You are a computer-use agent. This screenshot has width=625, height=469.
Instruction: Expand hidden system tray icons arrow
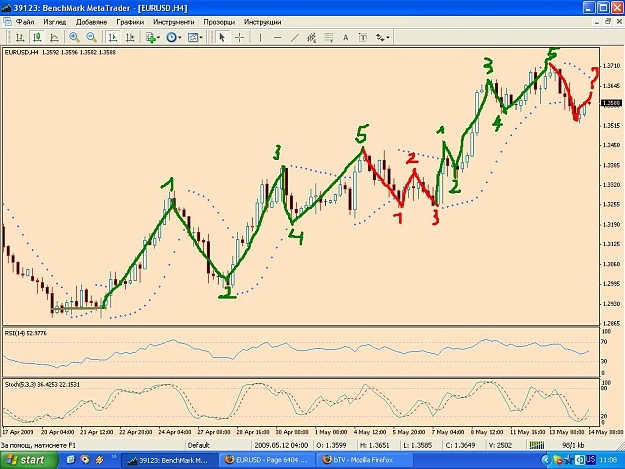point(546,460)
